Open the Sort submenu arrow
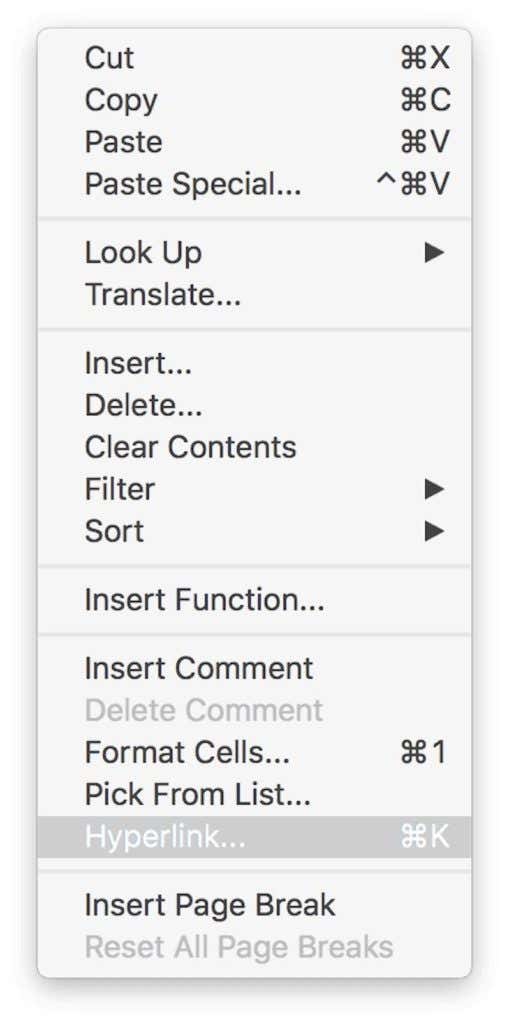The image size is (509, 1024). coord(435,531)
